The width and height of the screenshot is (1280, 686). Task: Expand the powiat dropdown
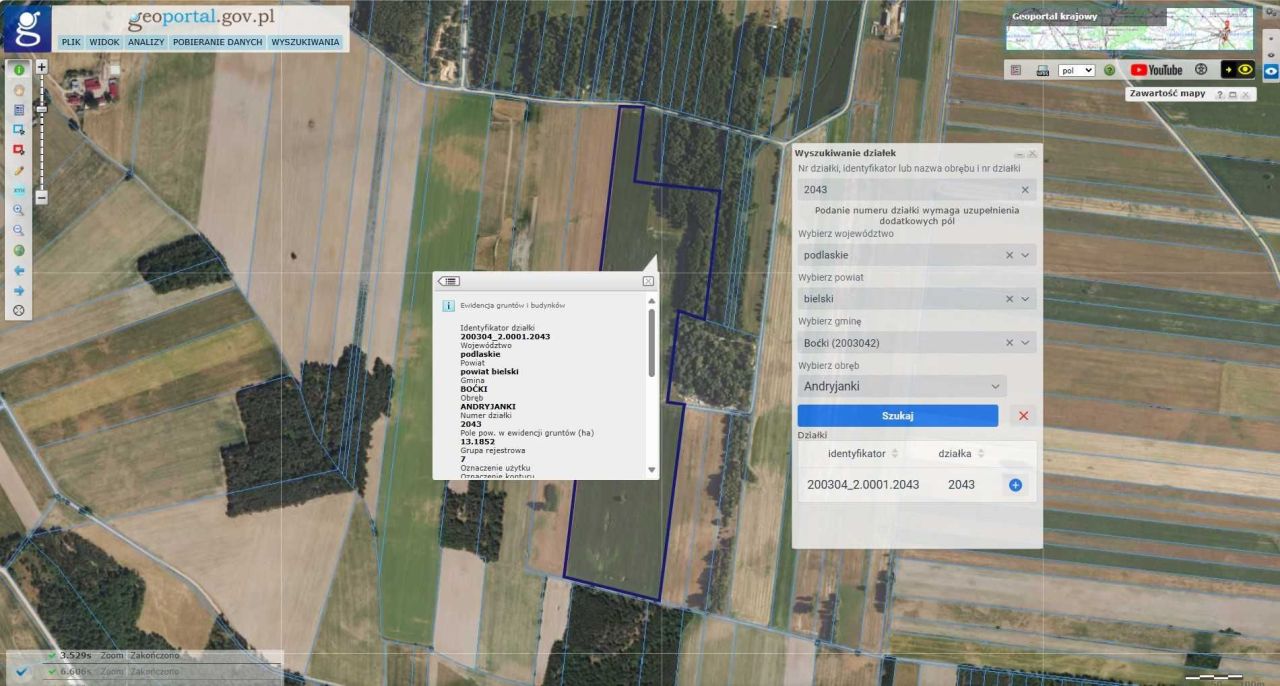click(1025, 299)
